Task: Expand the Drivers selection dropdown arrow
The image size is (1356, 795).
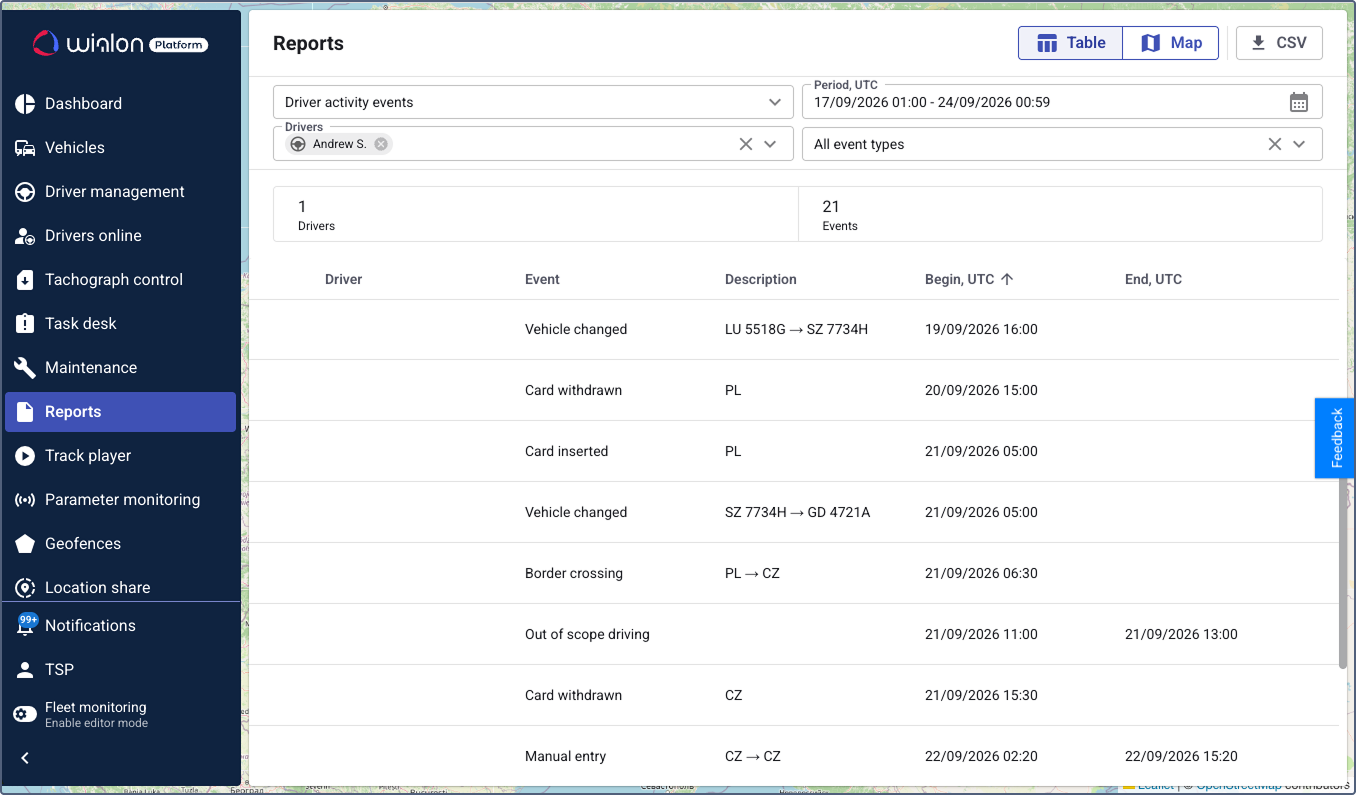Action: pyautogui.click(x=770, y=144)
